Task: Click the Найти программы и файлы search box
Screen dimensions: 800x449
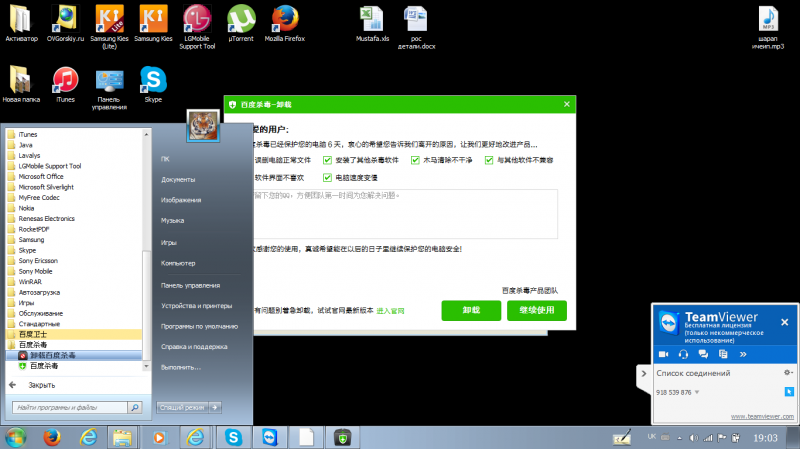Action: pos(75,408)
